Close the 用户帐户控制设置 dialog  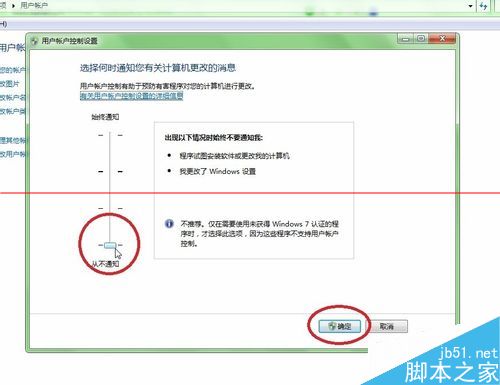pos(442,39)
